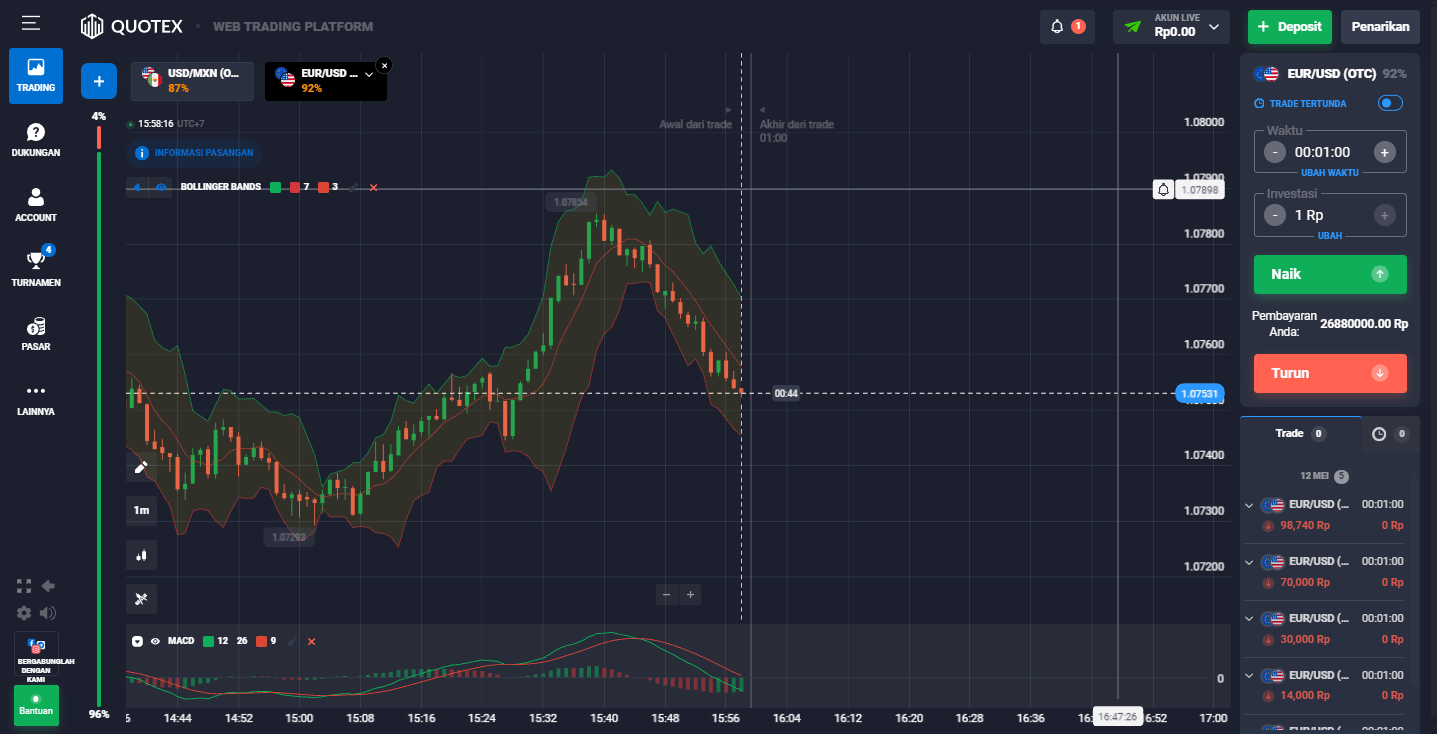
Task: Open 1m timeframe selector
Action: (141, 510)
